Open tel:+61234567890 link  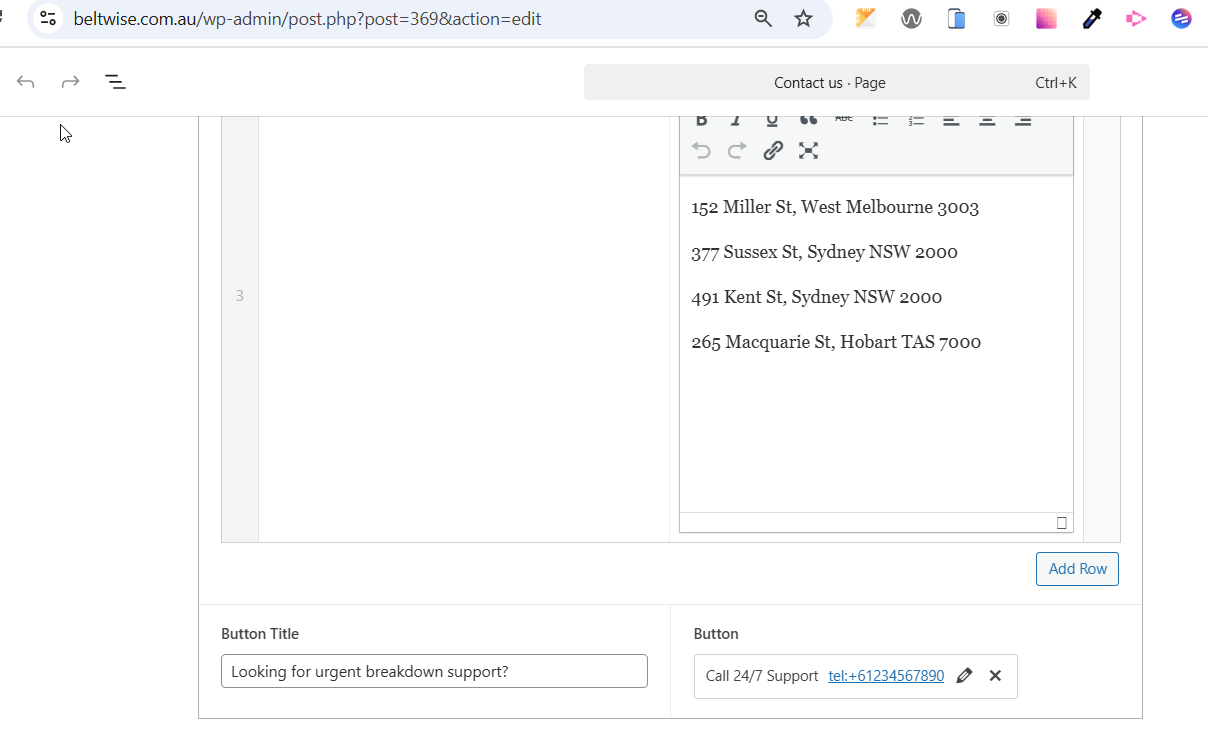886,676
